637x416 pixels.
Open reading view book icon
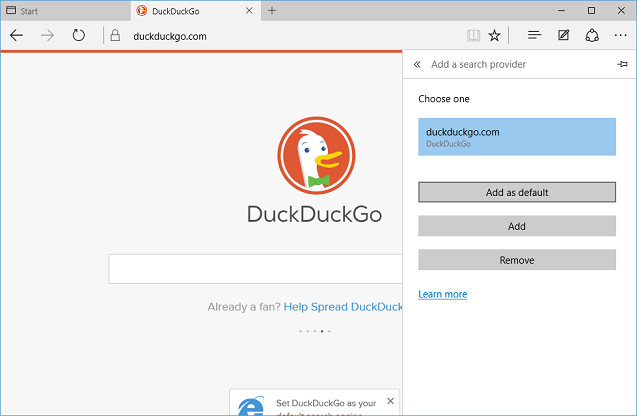[x=473, y=36]
